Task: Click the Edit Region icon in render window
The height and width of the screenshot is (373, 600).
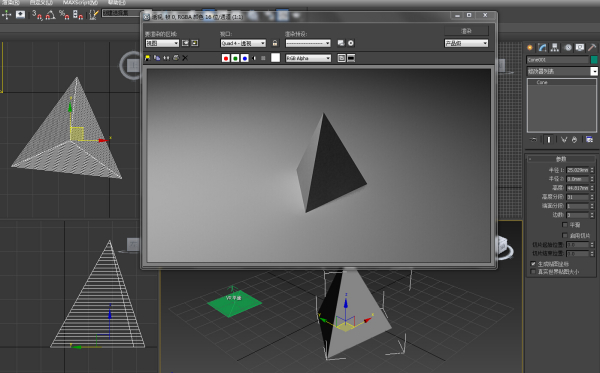Action: [x=185, y=43]
